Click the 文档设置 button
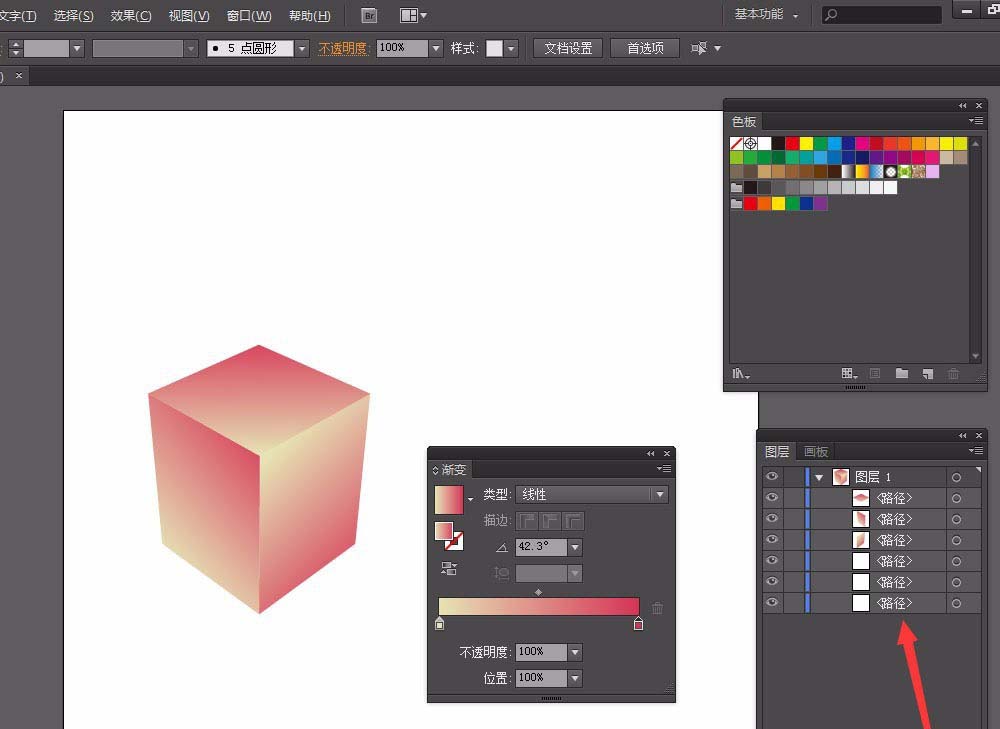 [568, 48]
